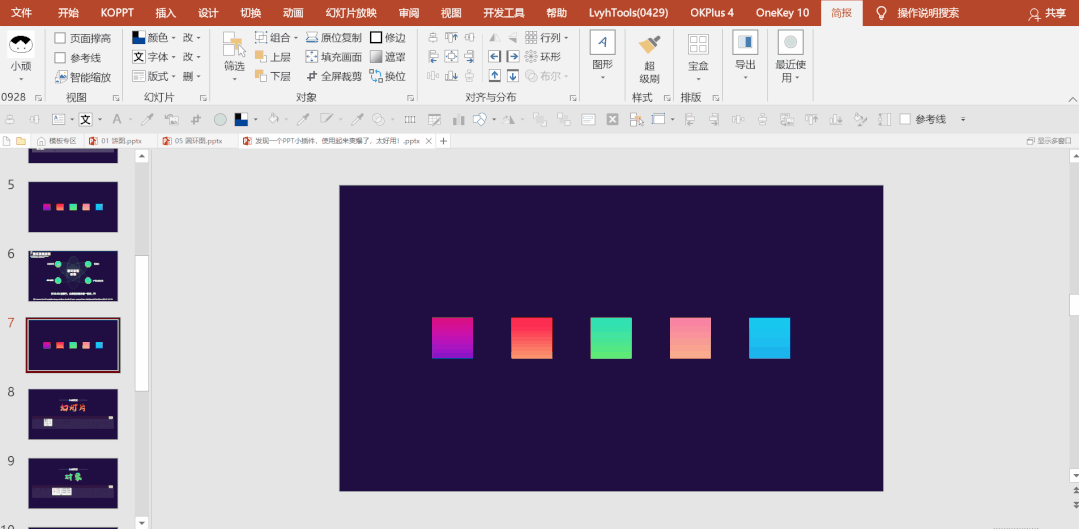Click the left-arrow align left edge icon
The image size is (1079, 529).
[494, 56]
